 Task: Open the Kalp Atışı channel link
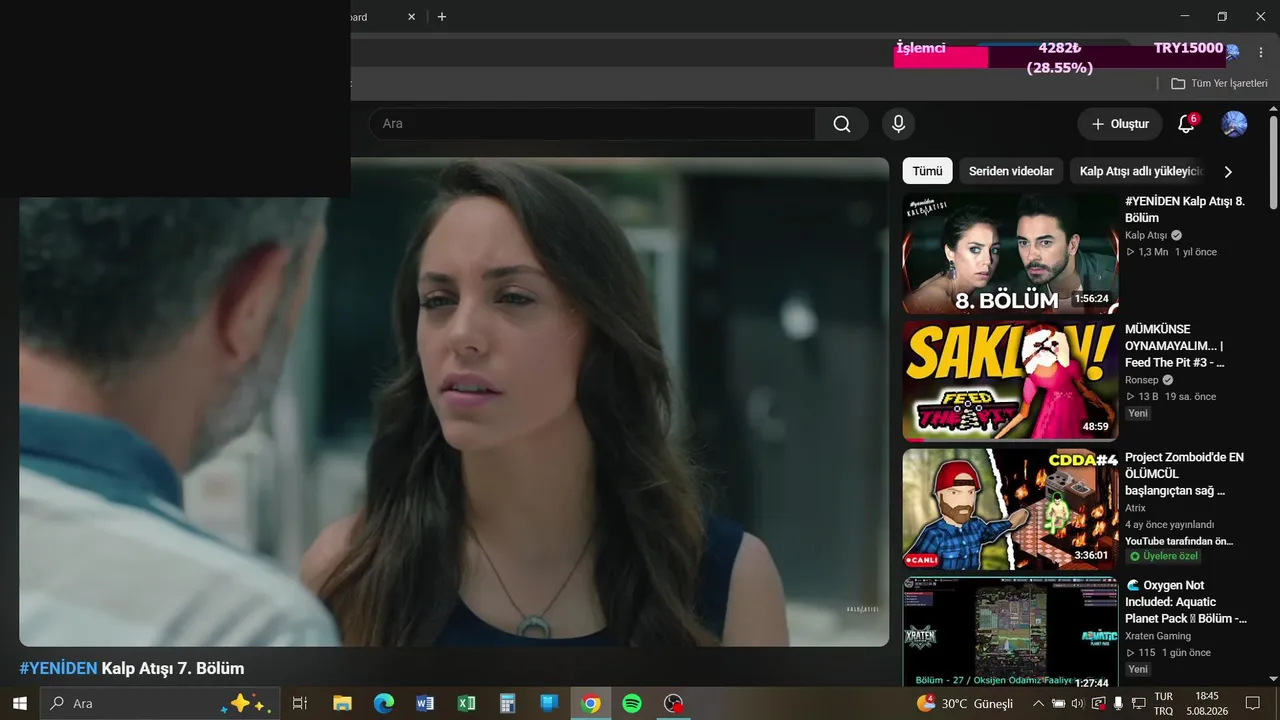pos(1146,235)
